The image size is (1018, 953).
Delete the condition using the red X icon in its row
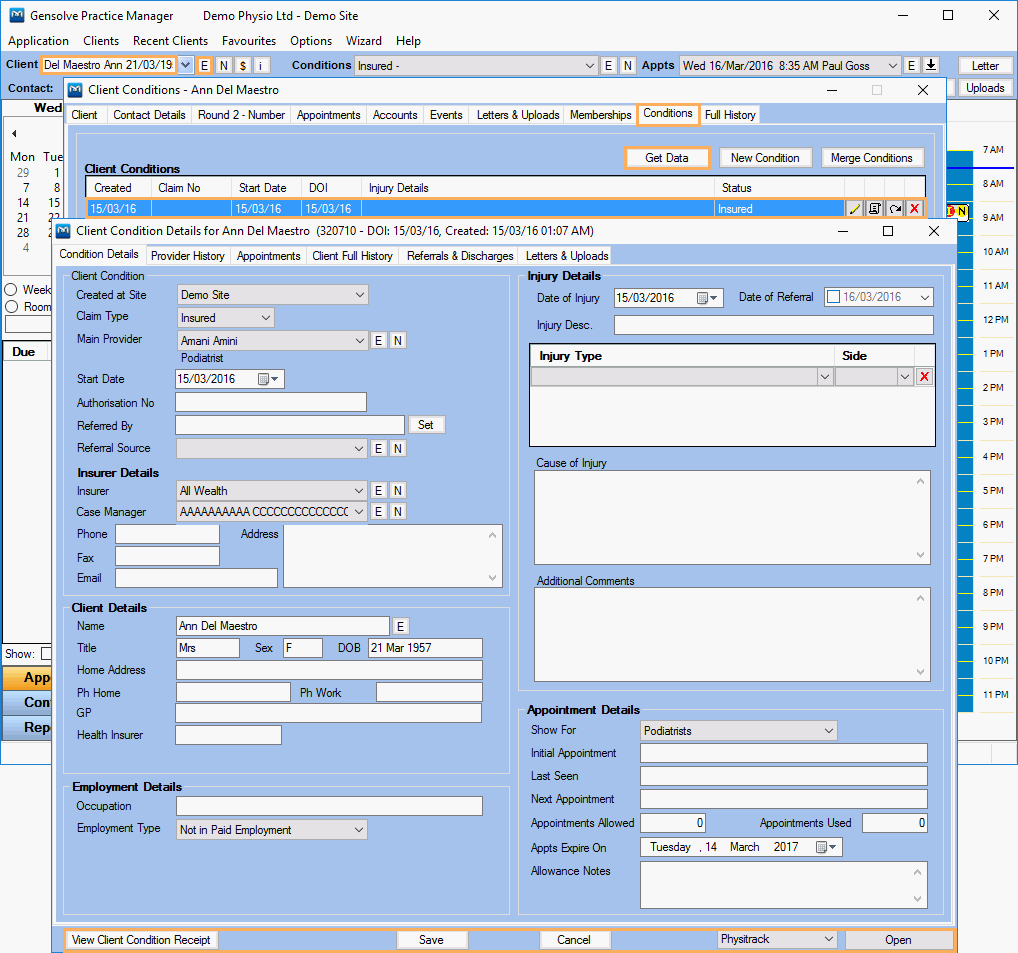(x=914, y=209)
